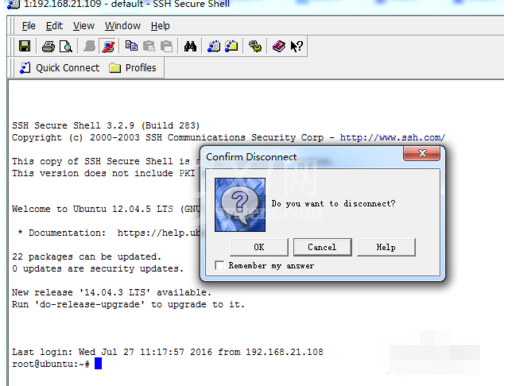Click '0 updates are security updates.' line
This screenshot has width=527, height=386.
tap(98, 269)
